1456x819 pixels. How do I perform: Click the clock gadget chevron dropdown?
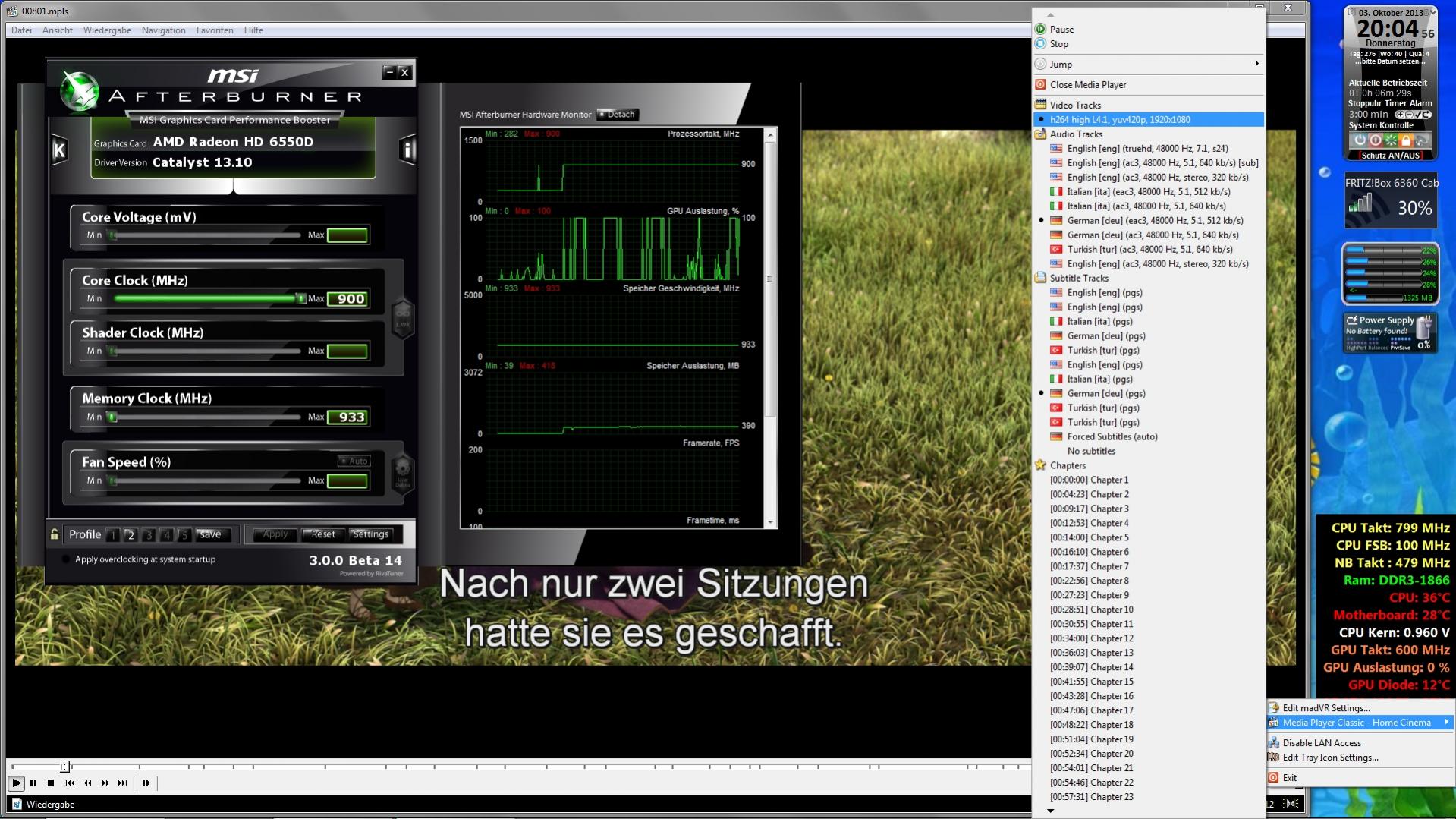point(1432,11)
